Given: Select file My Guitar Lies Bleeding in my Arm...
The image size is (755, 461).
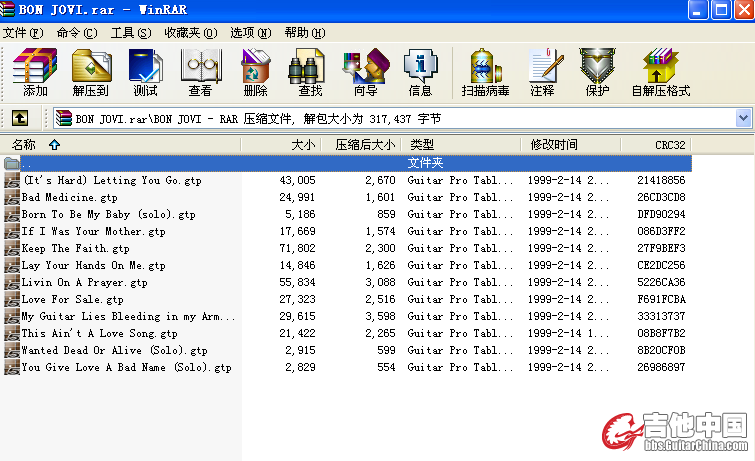Looking at the screenshot, I should tap(128, 316).
